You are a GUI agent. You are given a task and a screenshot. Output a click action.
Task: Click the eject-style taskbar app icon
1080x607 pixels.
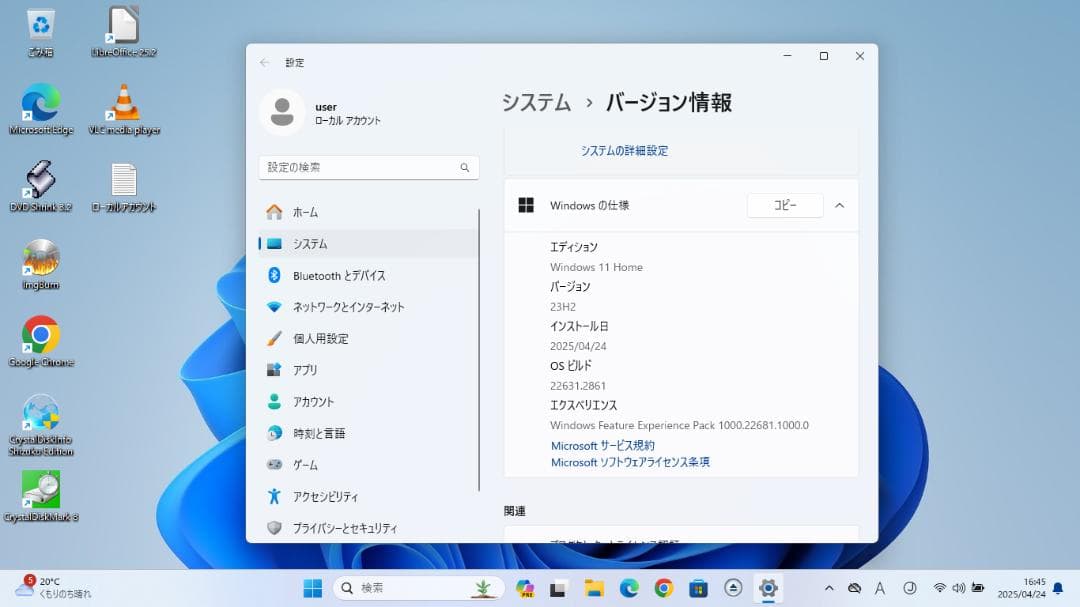click(x=733, y=588)
